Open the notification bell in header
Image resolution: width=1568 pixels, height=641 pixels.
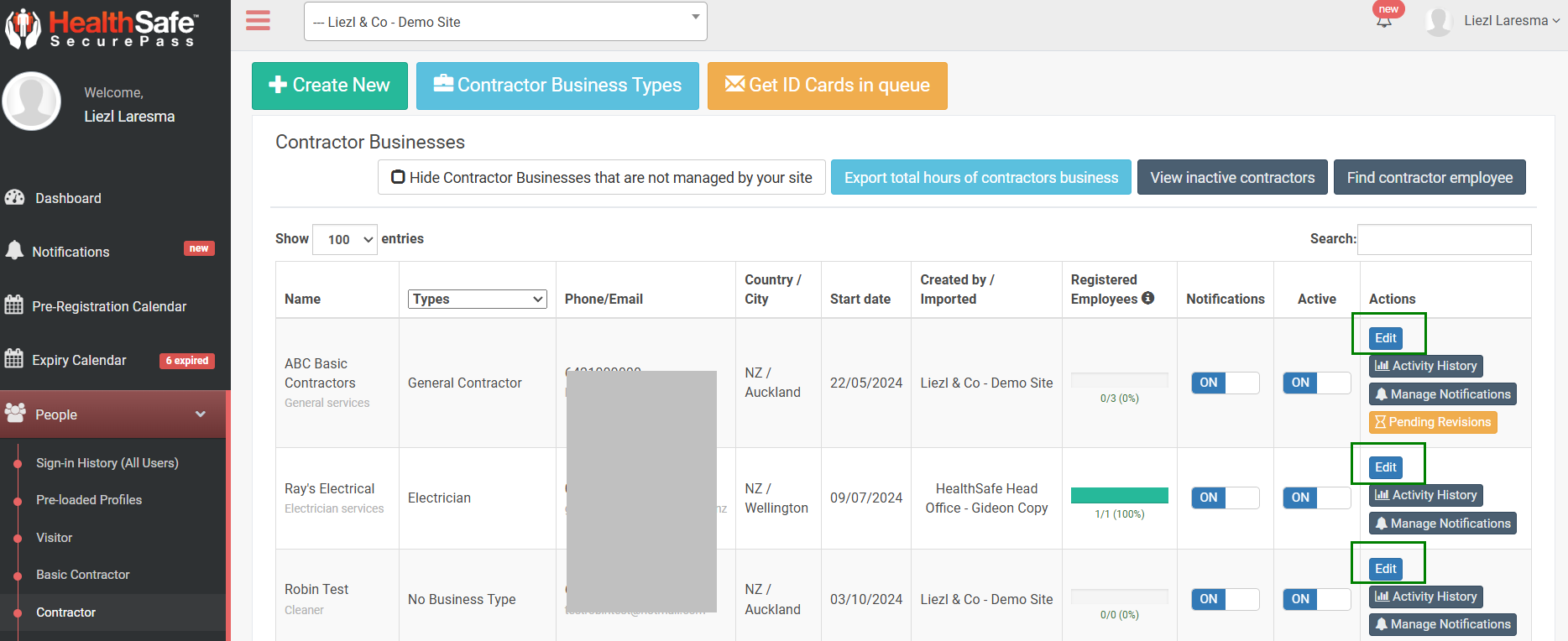click(x=1384, y=21)
